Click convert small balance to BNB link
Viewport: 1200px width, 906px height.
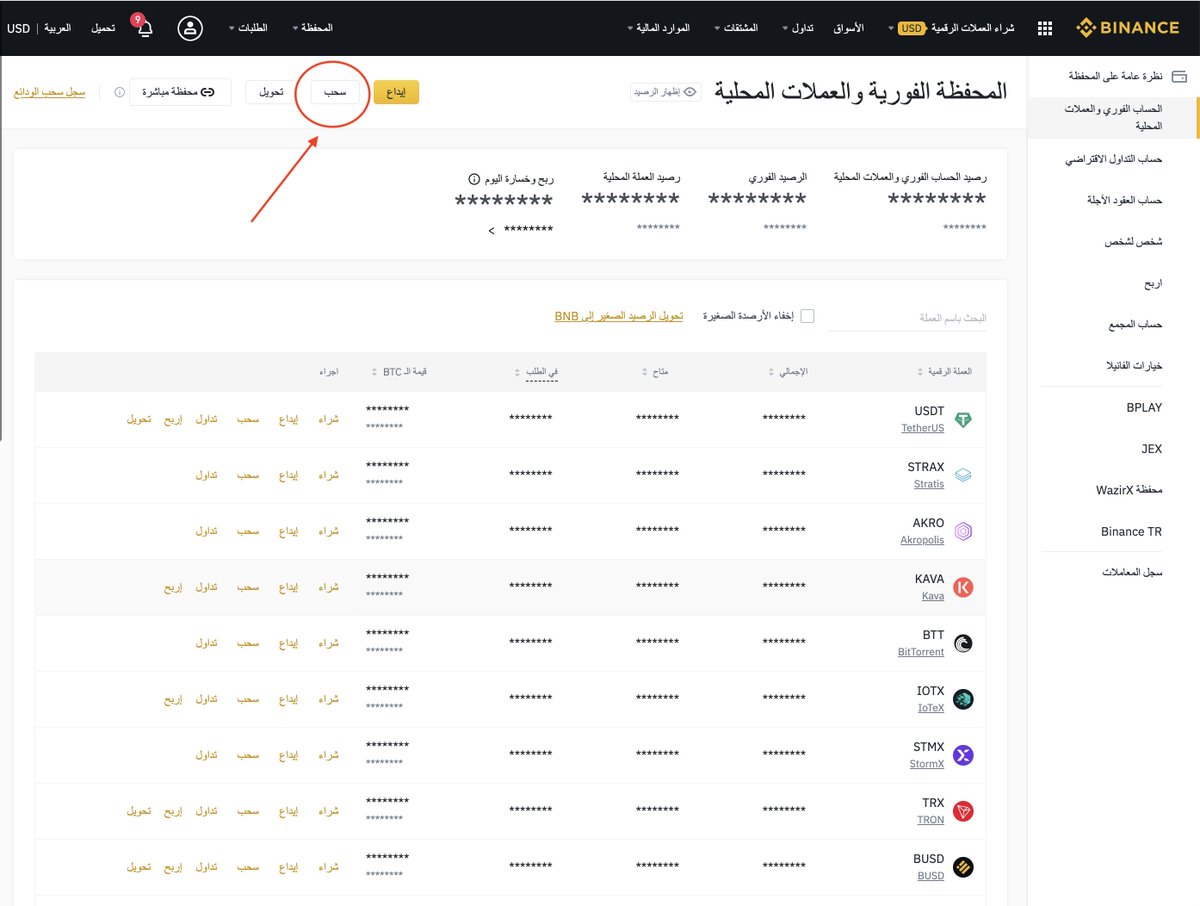619,316
